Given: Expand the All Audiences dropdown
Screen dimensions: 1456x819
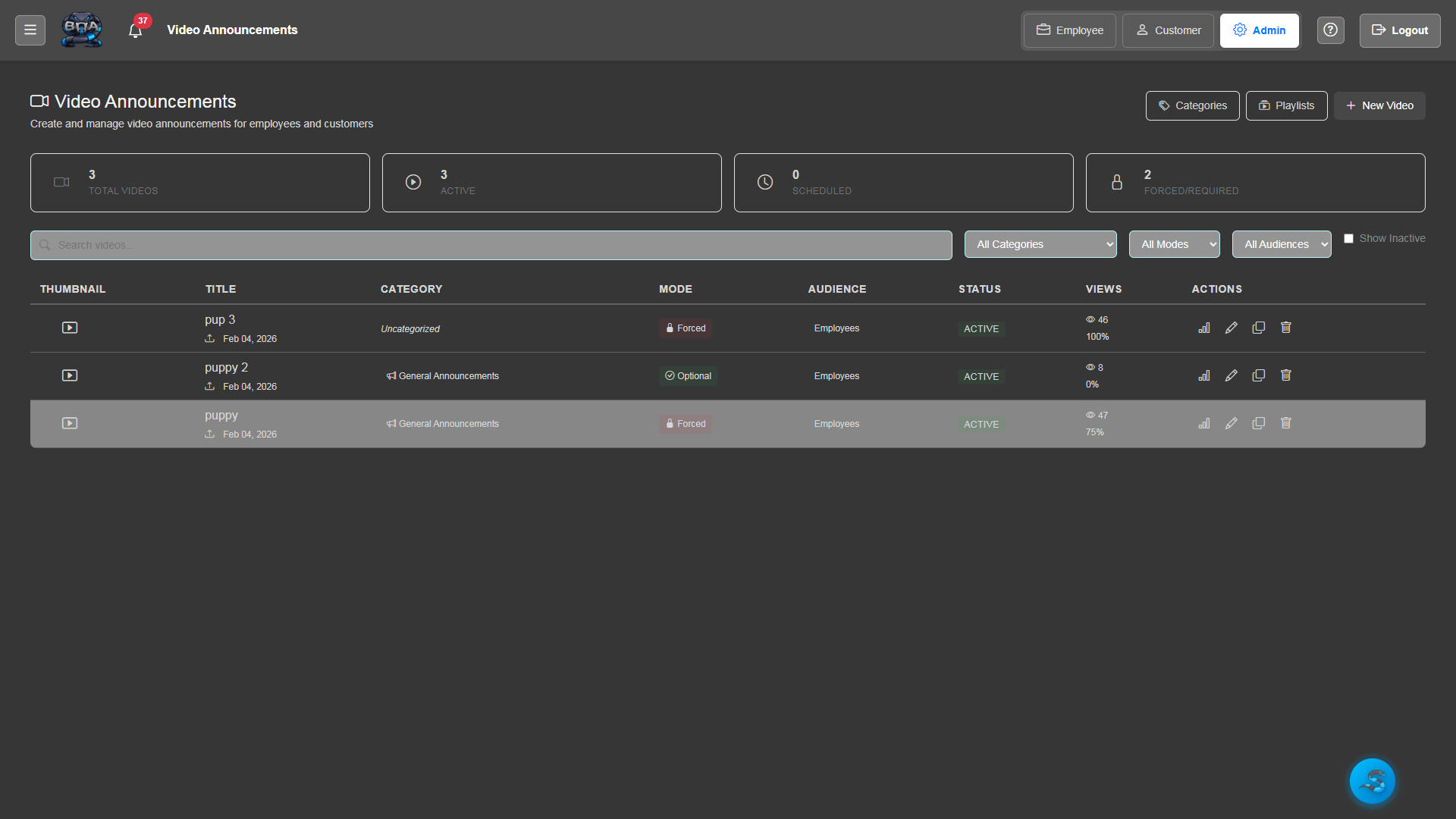Looking at the screenshot, I should 1281,244.
